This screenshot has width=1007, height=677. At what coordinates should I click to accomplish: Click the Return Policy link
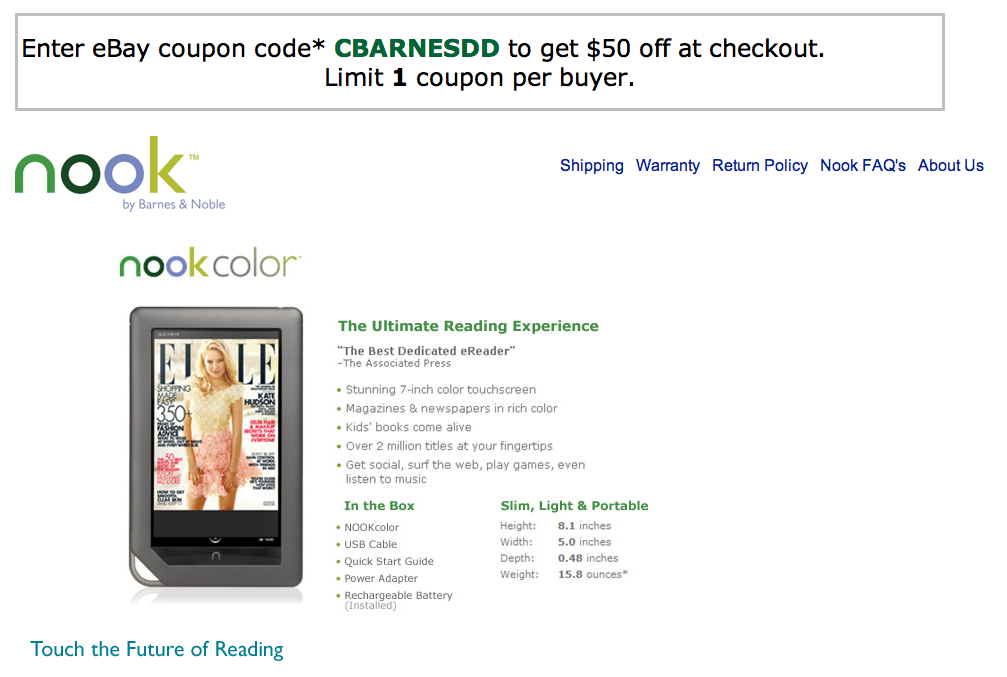click(x=760, y=166)
